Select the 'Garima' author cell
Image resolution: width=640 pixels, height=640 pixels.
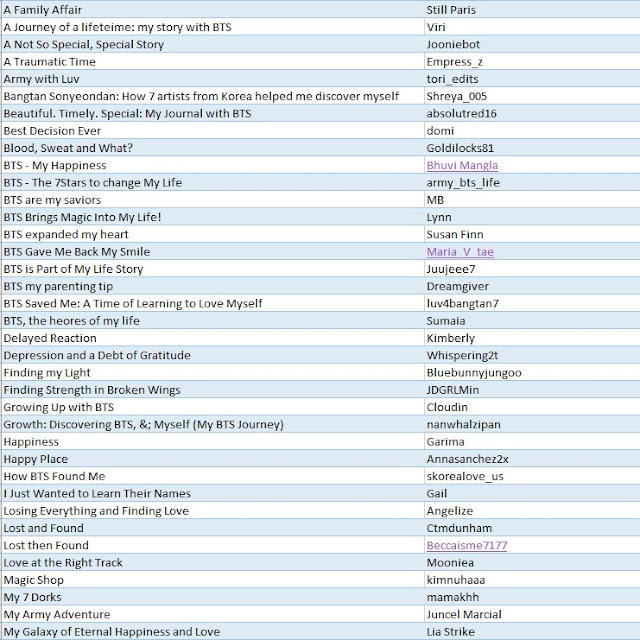click(x=532, y=442)
